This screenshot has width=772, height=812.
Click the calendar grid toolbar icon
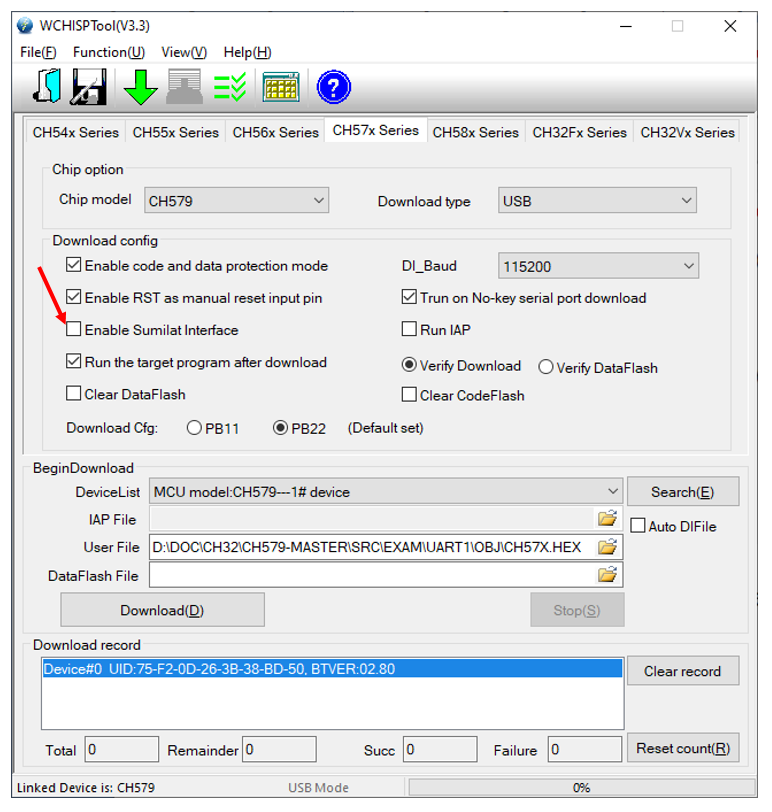point(281,87)
